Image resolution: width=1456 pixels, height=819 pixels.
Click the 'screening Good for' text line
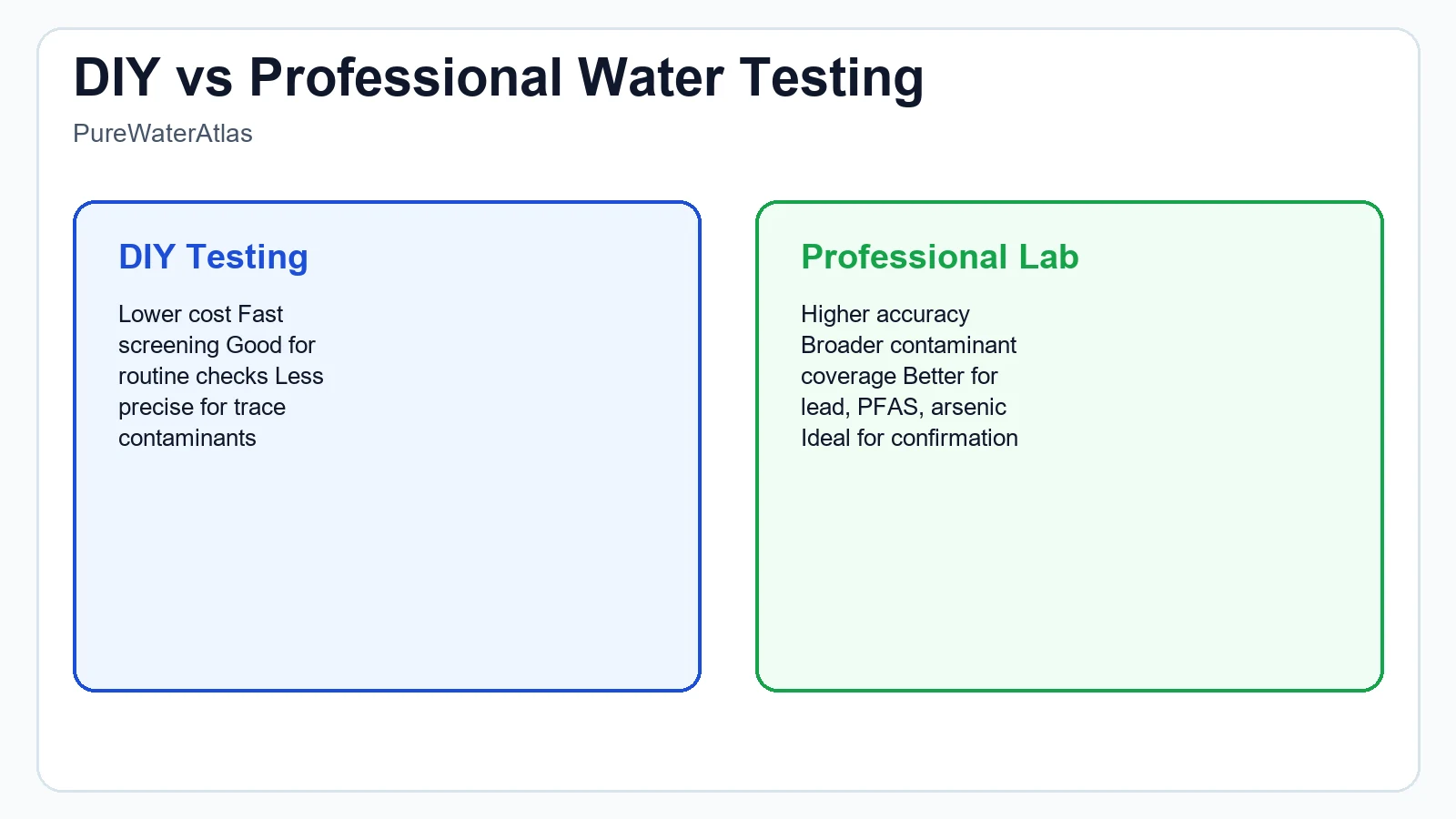click(x=217, y=346)
